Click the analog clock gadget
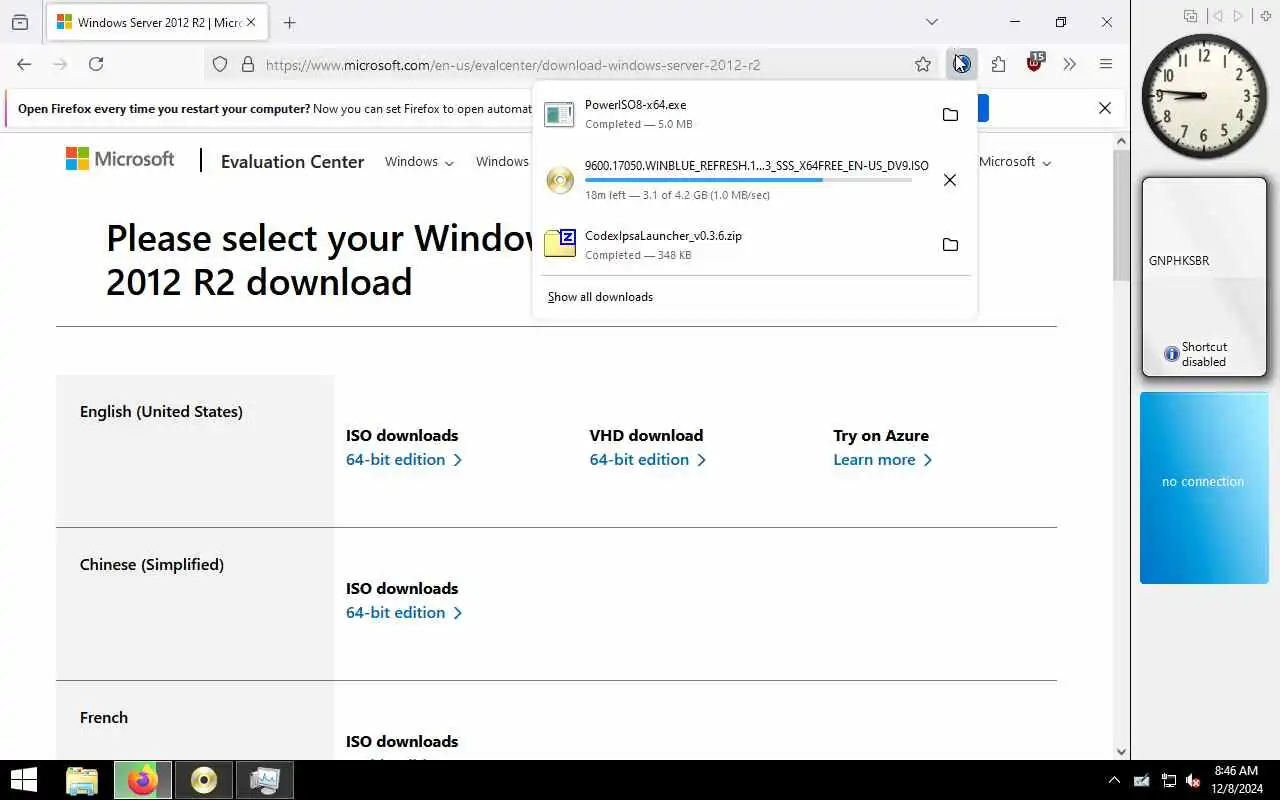 point(1203,96)
